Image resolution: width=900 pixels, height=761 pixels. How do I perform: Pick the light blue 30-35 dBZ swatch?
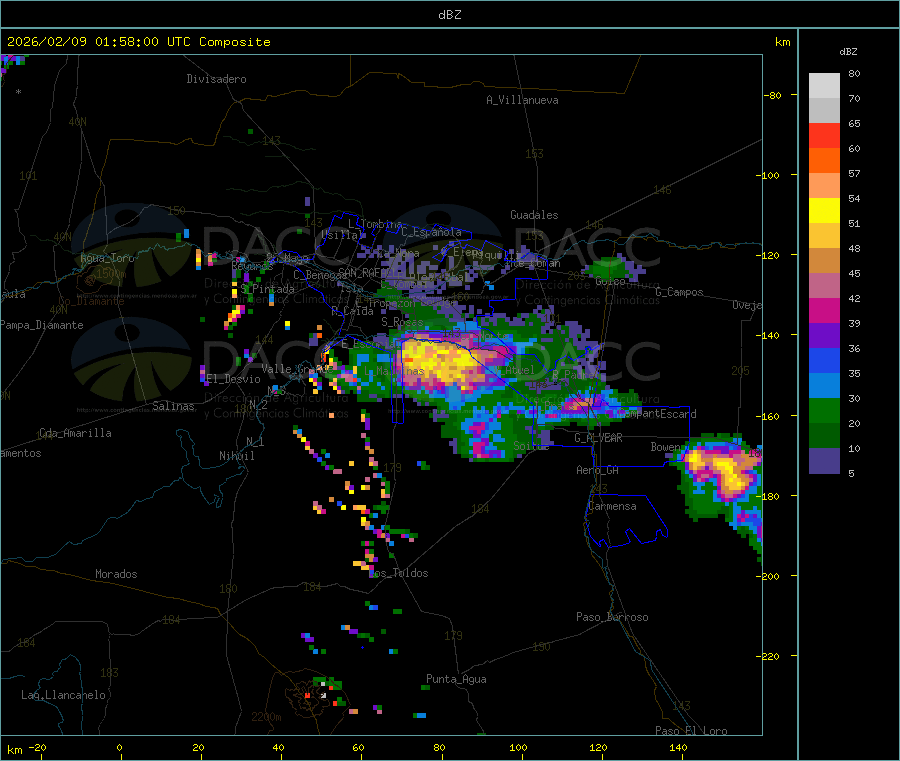point(824,386)
